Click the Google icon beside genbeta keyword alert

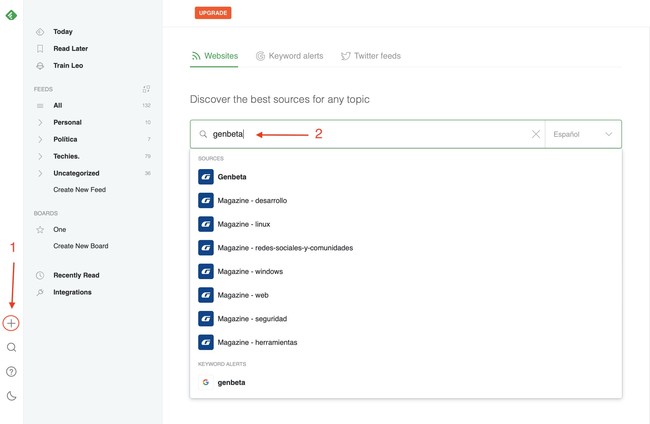click(x=206, y=382)
